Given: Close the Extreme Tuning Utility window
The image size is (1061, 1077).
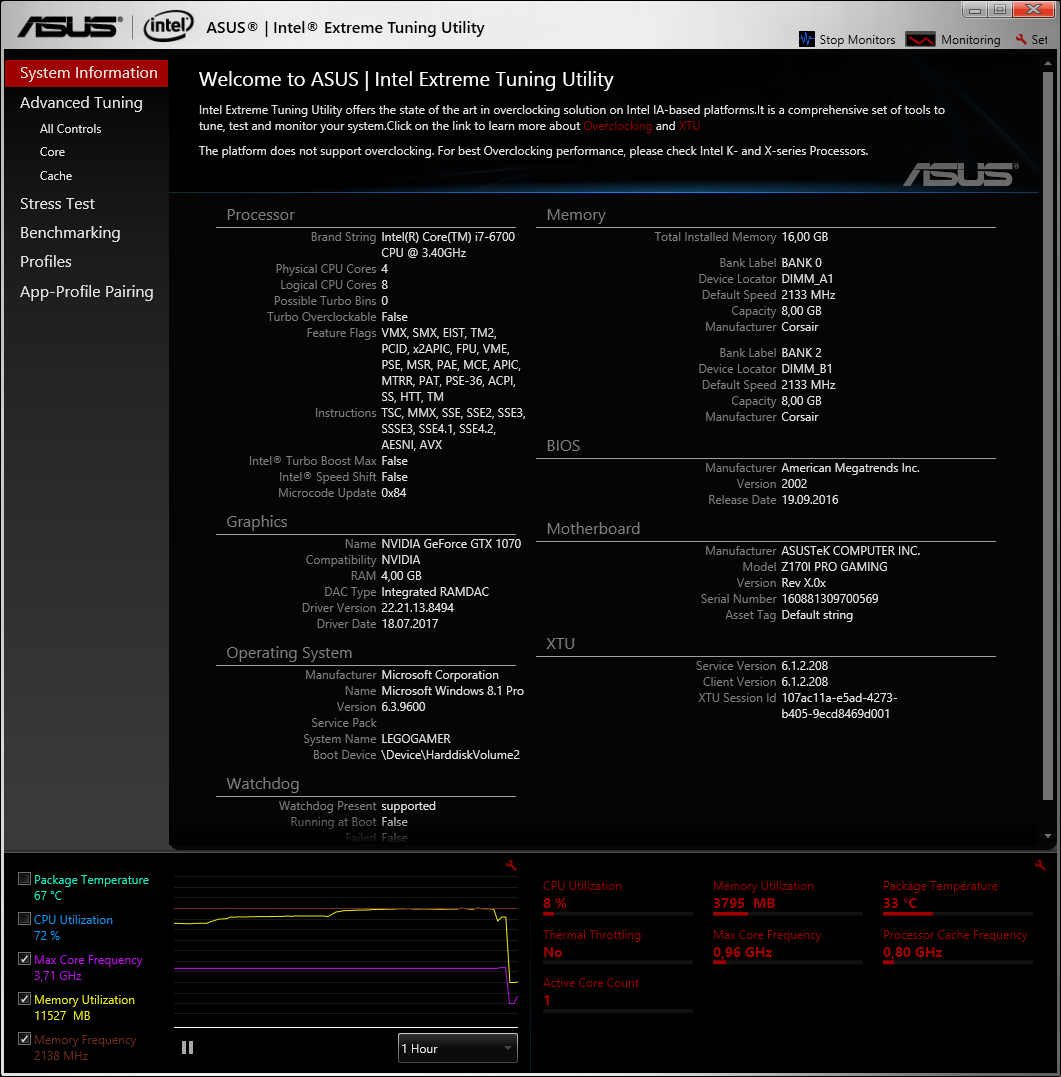Looking at the screenshot, I should [x=1034, y=10].
